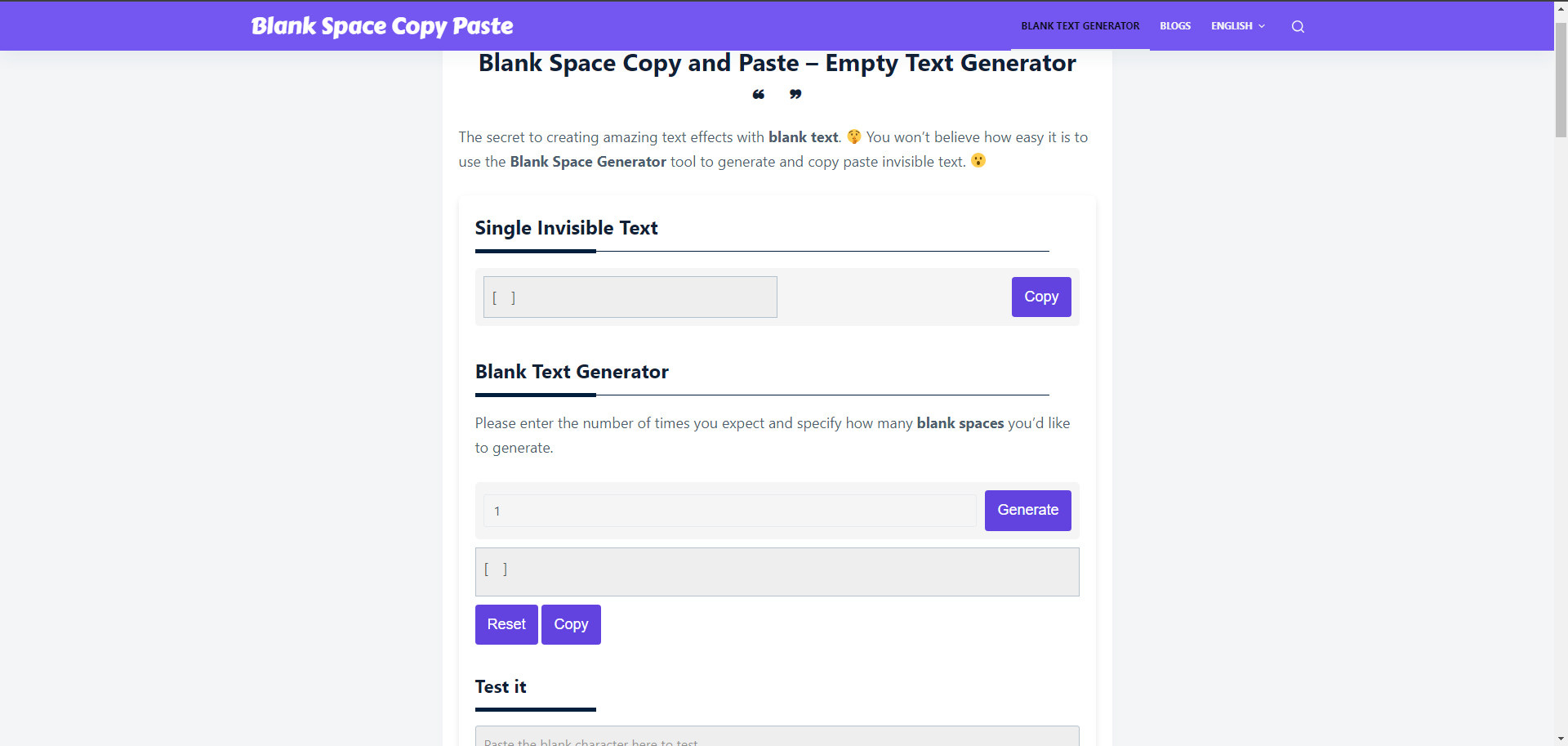Click the Generate button
The width and height of the screenshot is (1568, 746).
click(1027, 510)
